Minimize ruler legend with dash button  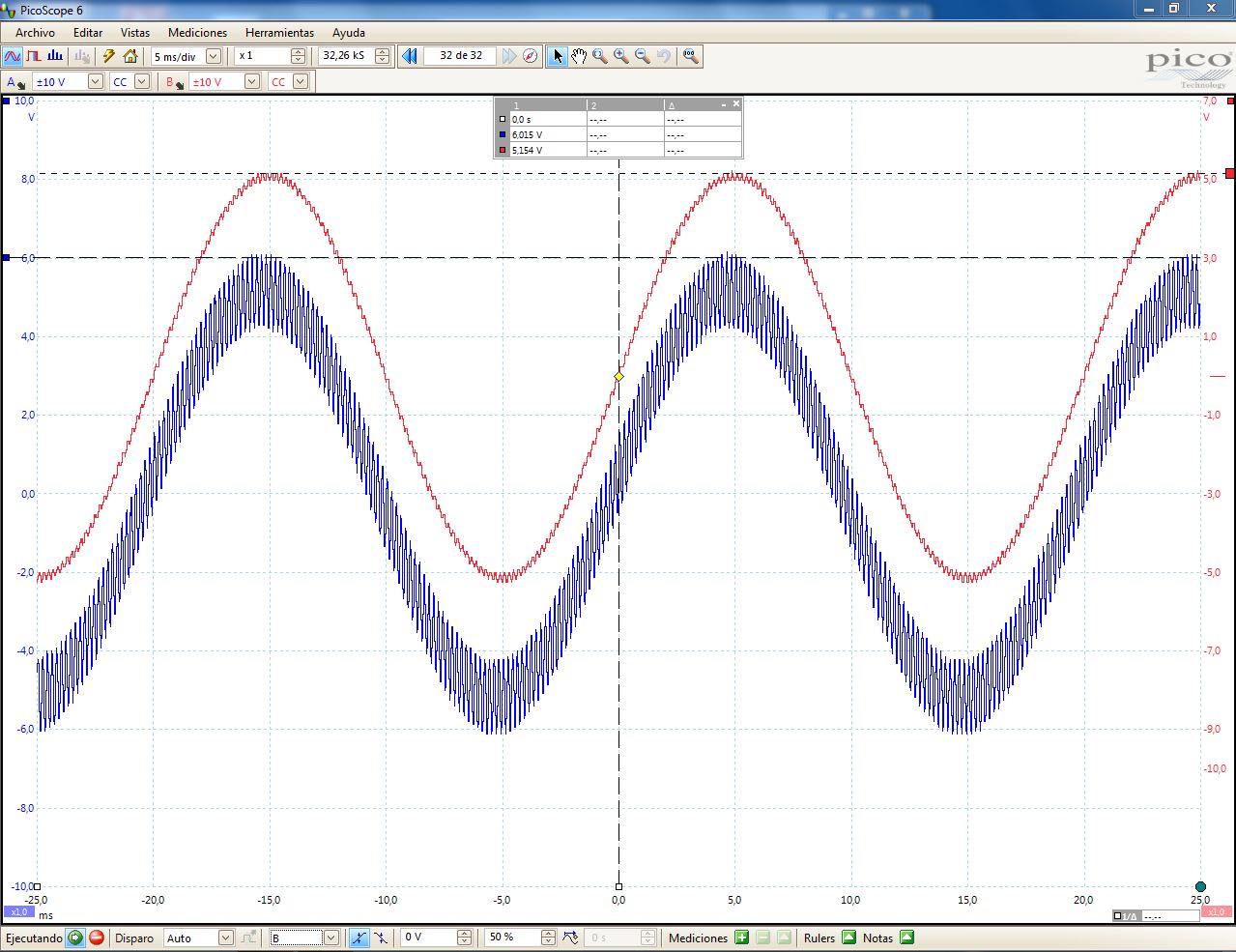click(x=723, y=103)
